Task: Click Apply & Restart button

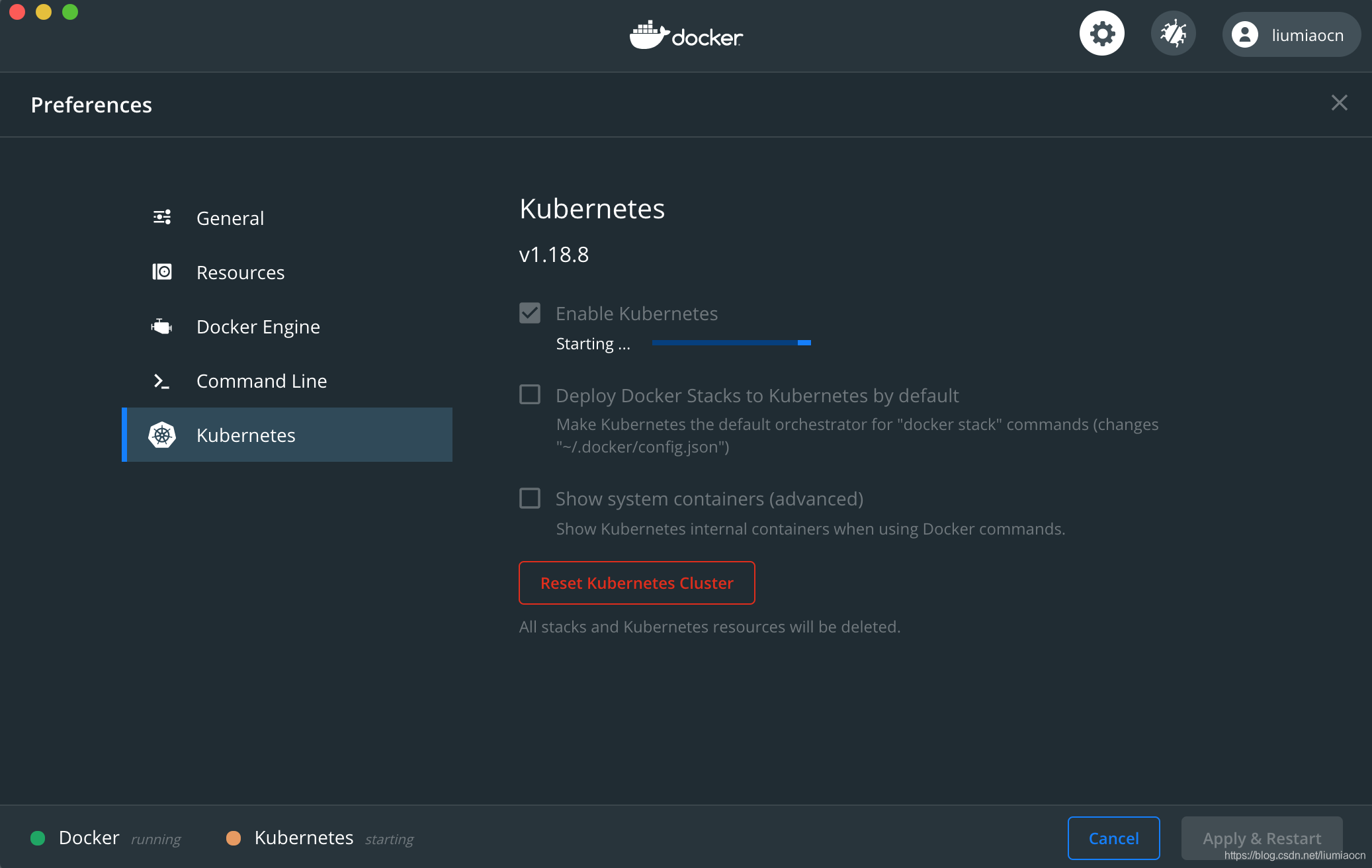Action: [x=1262, y=838]
